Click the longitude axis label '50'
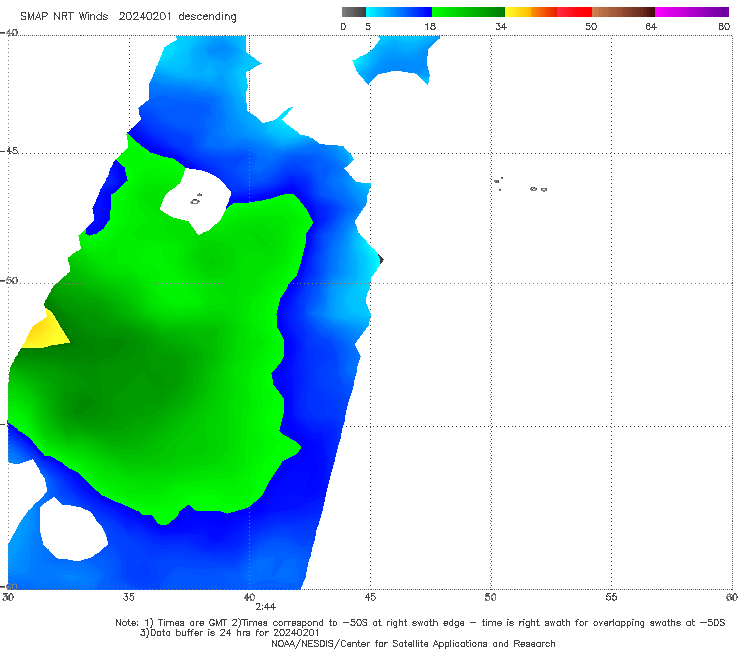The image size is (740, 650). [491, 597]
